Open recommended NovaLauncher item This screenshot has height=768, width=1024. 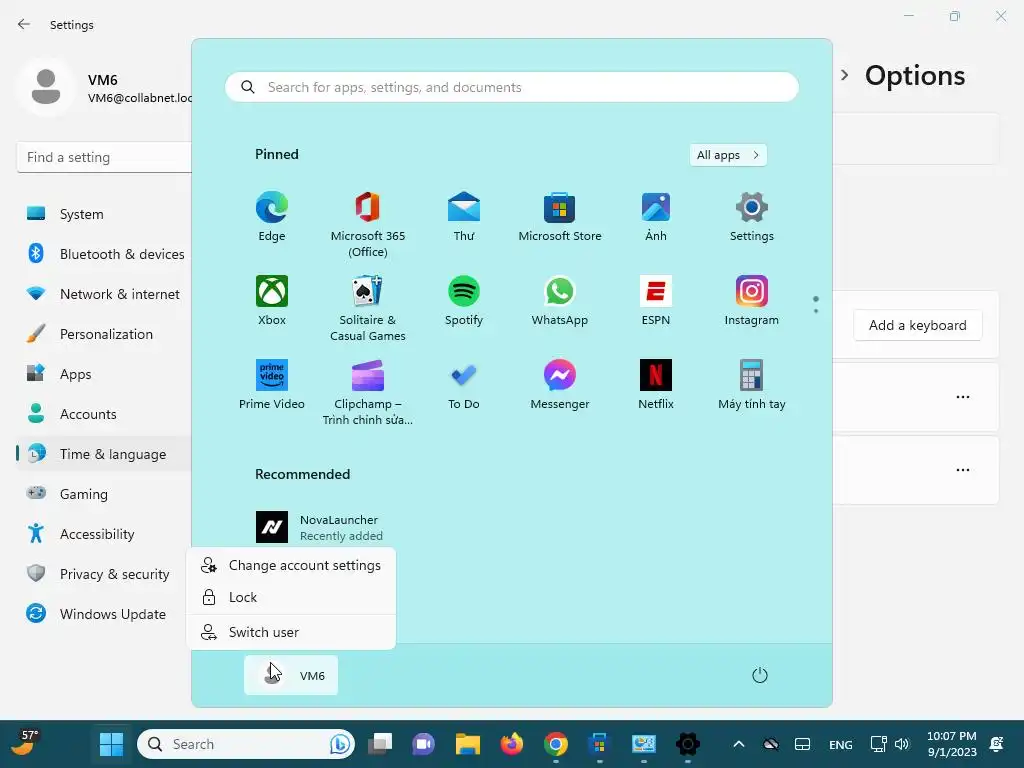click(320, 527)
